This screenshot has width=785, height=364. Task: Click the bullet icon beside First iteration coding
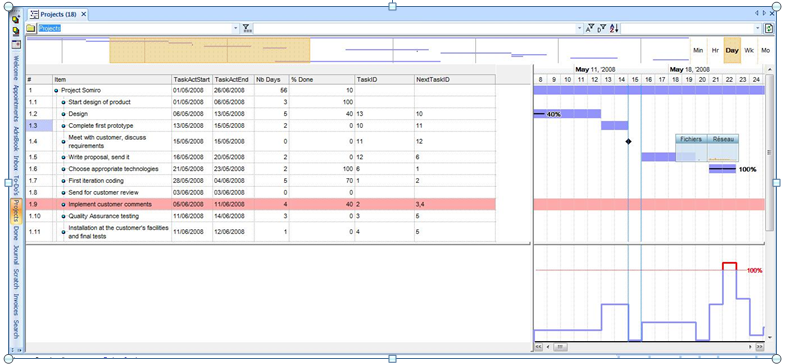pyautogui.click(x=64, y=181)
